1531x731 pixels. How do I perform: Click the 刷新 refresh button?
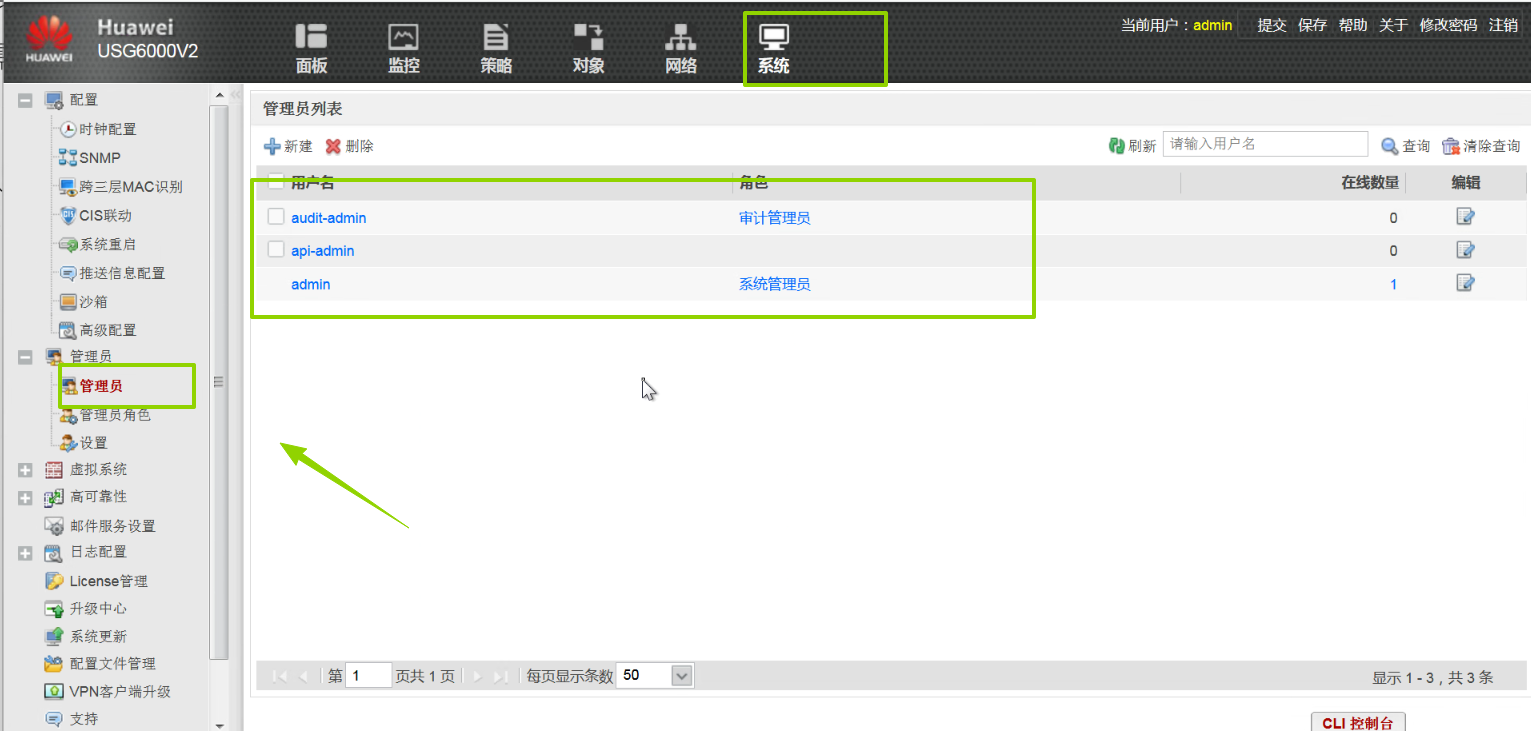[1132, 146]
